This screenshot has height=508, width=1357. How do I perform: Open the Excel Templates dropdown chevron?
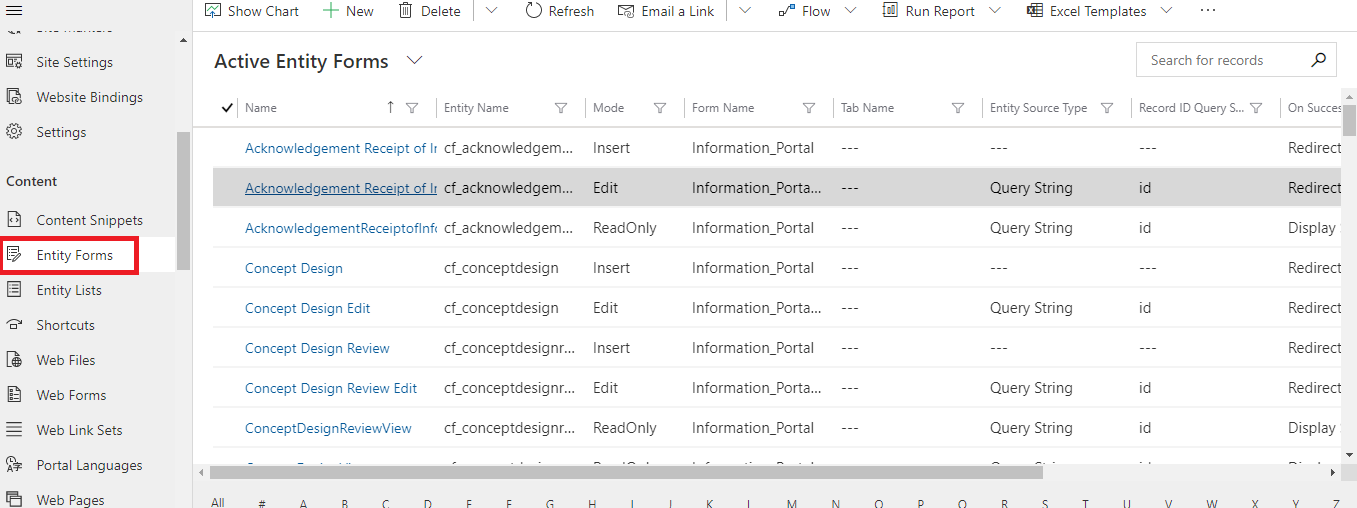1166,11
